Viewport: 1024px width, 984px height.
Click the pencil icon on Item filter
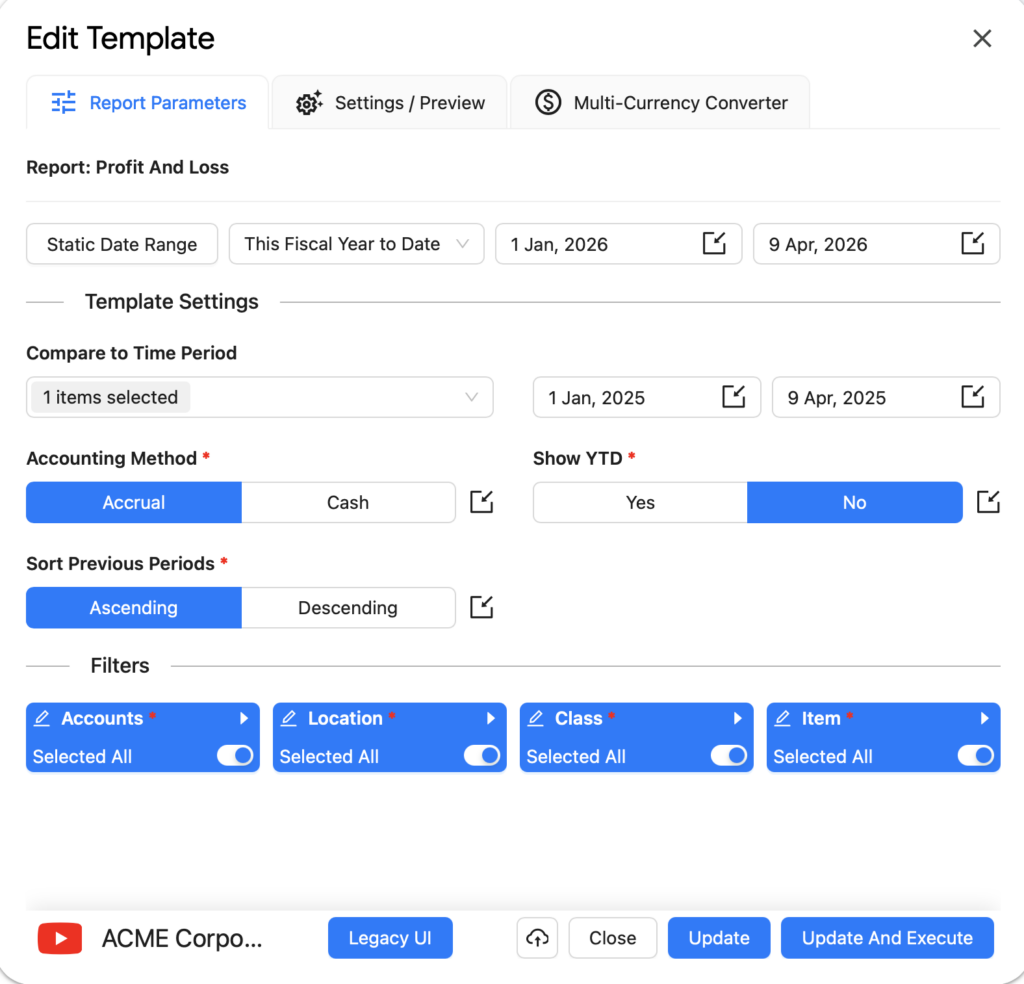[x=783, y=719]
